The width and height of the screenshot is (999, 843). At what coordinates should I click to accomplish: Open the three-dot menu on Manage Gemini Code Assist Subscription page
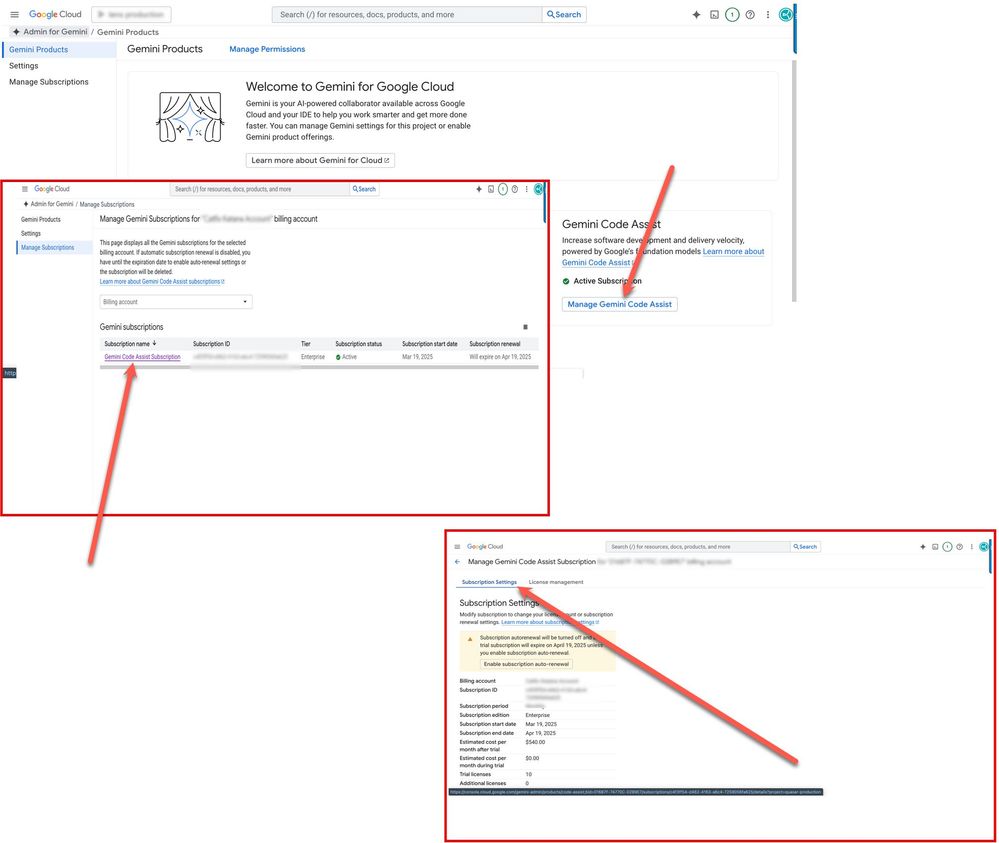[971, 547]
